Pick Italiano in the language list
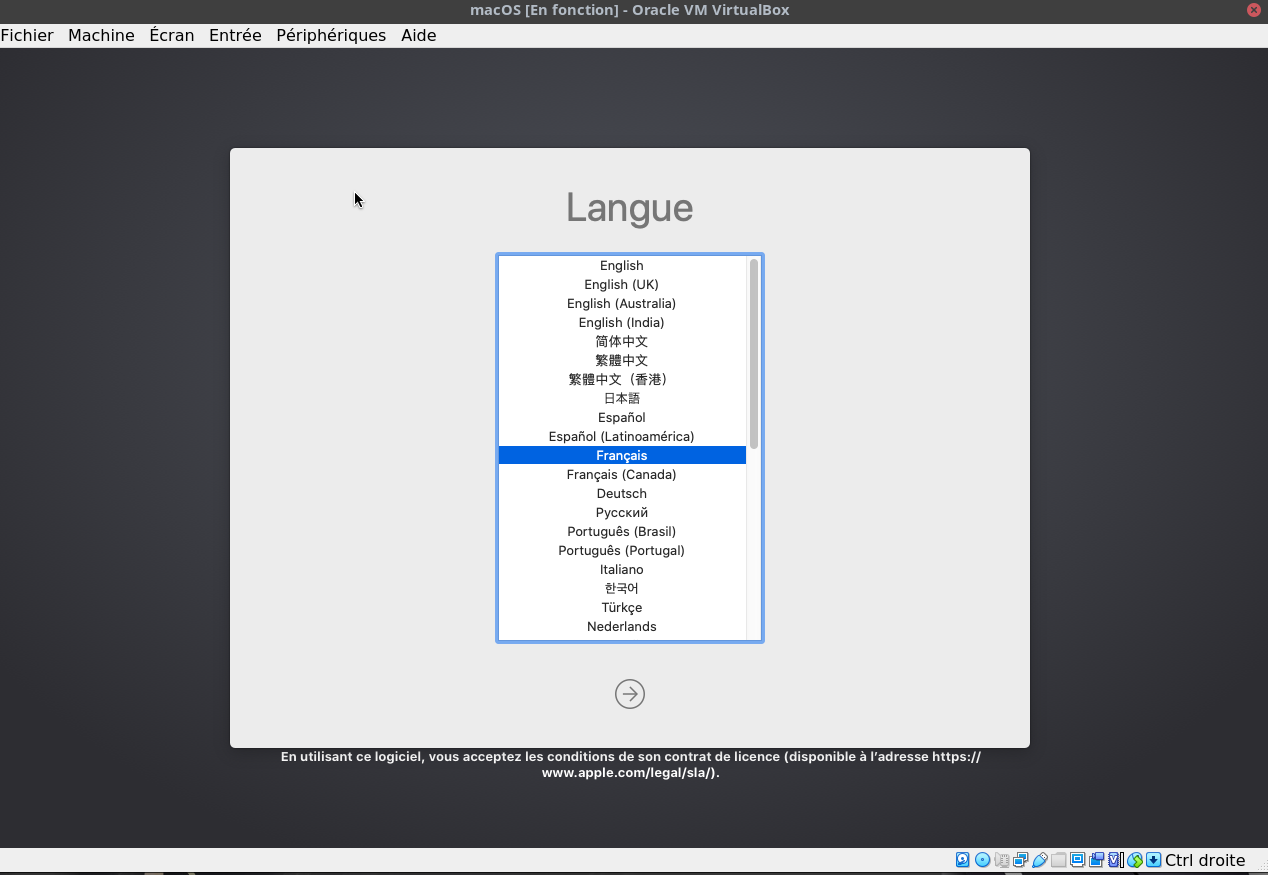Viewport: 1268px width, 875px height. 621,569
